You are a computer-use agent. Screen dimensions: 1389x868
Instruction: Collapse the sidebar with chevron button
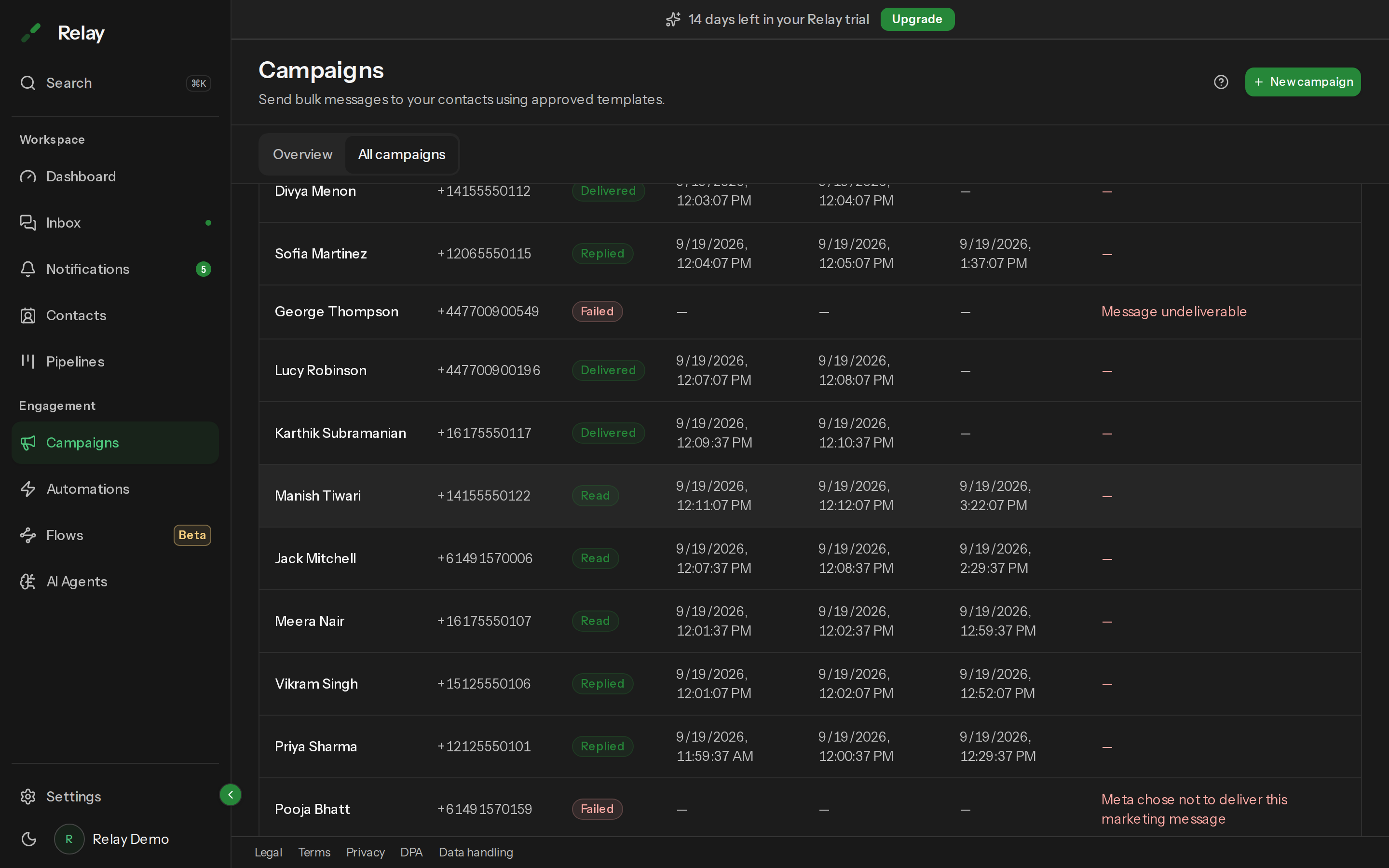[x=230, y=795]
